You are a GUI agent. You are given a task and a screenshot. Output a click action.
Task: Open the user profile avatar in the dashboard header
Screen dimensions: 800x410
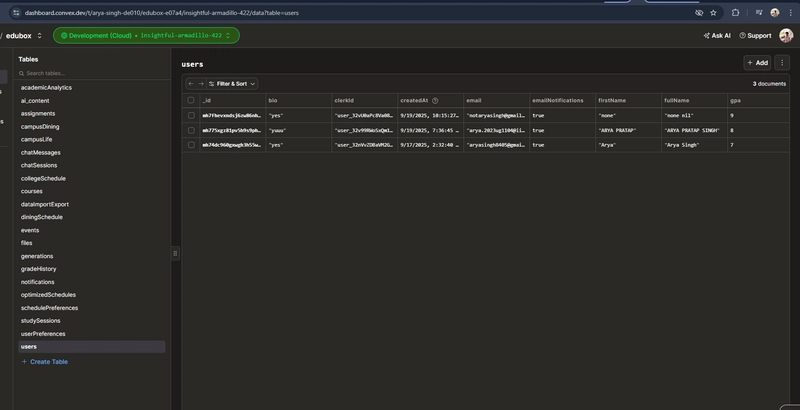click(x=786, y=36)
